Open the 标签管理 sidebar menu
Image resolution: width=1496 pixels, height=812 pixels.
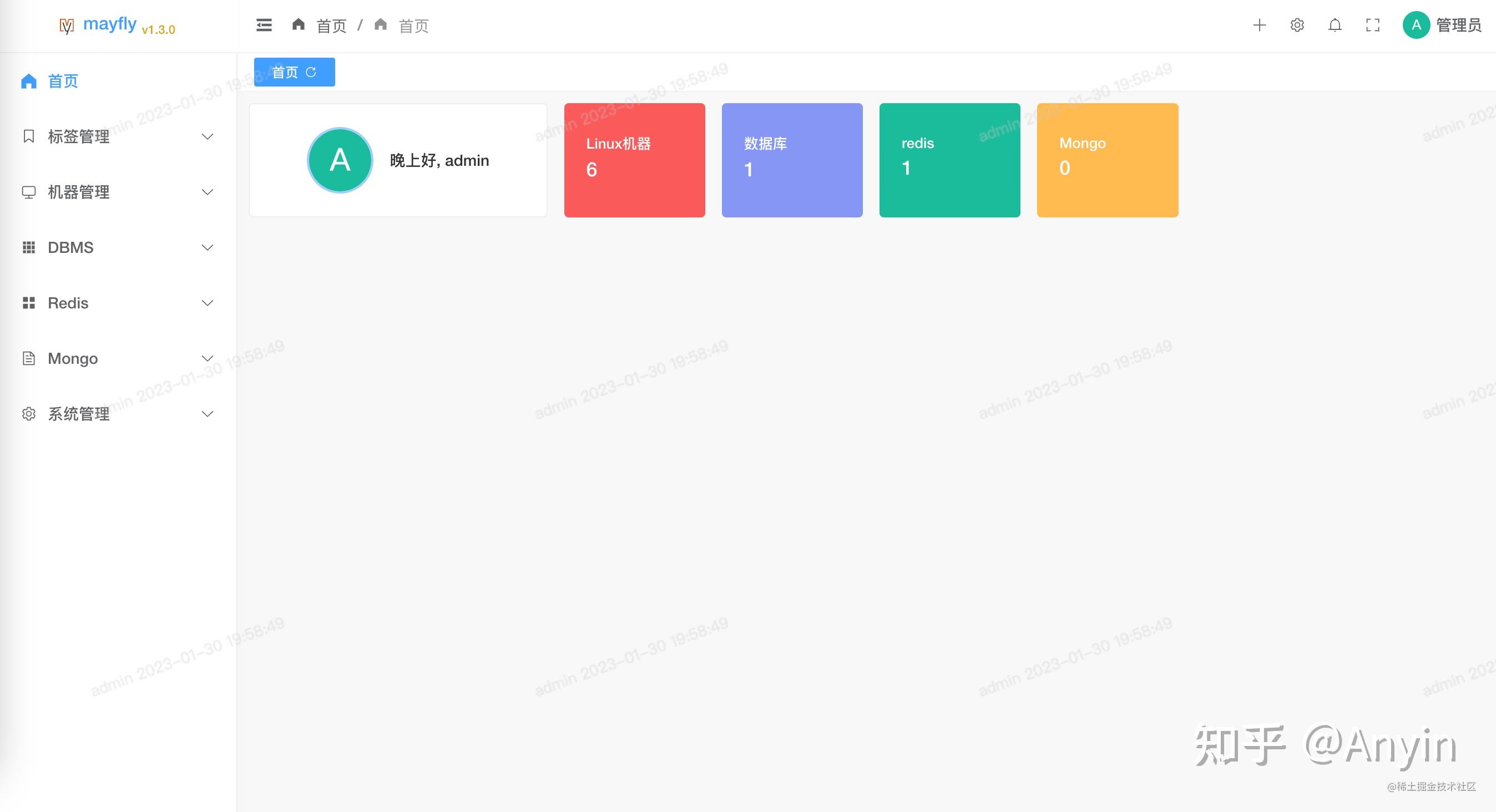click(119, 136)
